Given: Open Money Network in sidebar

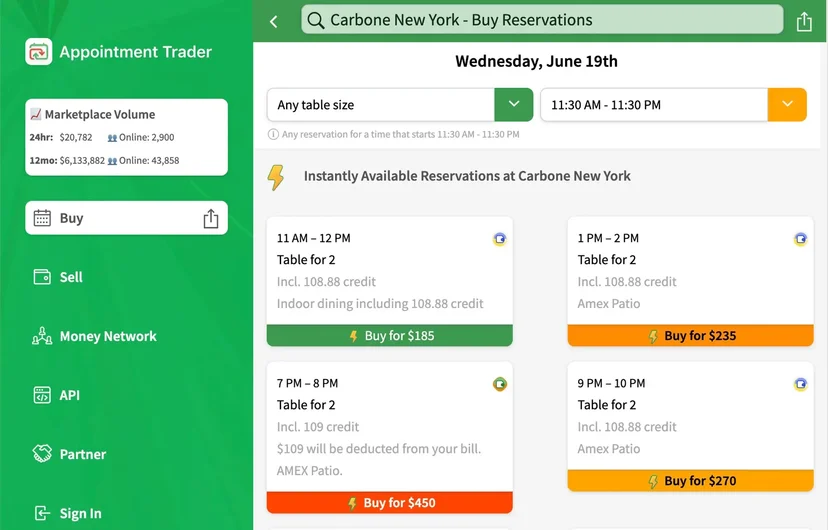Looking at the screenshot, I should (x=95, y=336).
